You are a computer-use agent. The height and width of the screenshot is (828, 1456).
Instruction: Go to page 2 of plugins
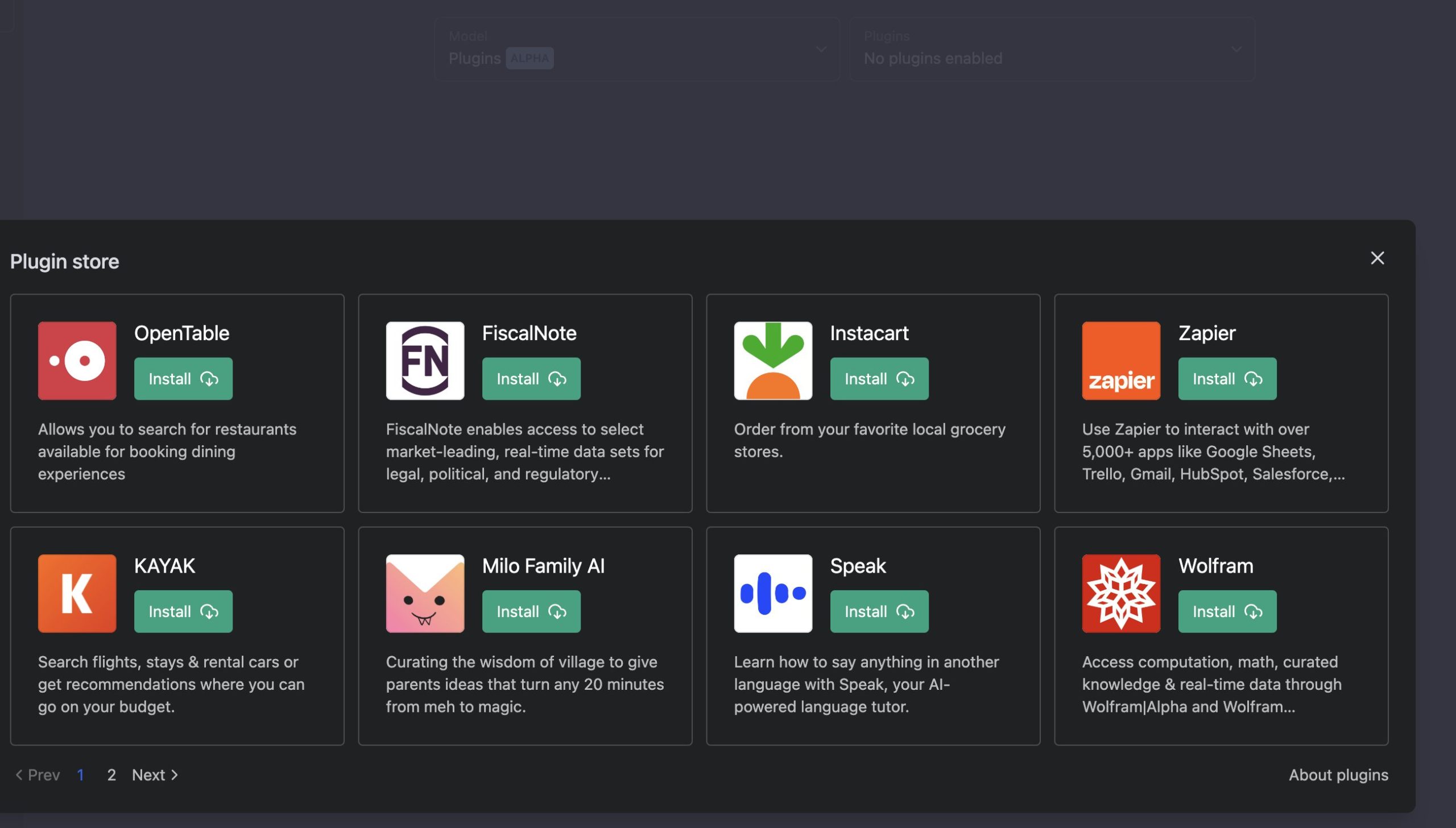click(x=111, y=775)
